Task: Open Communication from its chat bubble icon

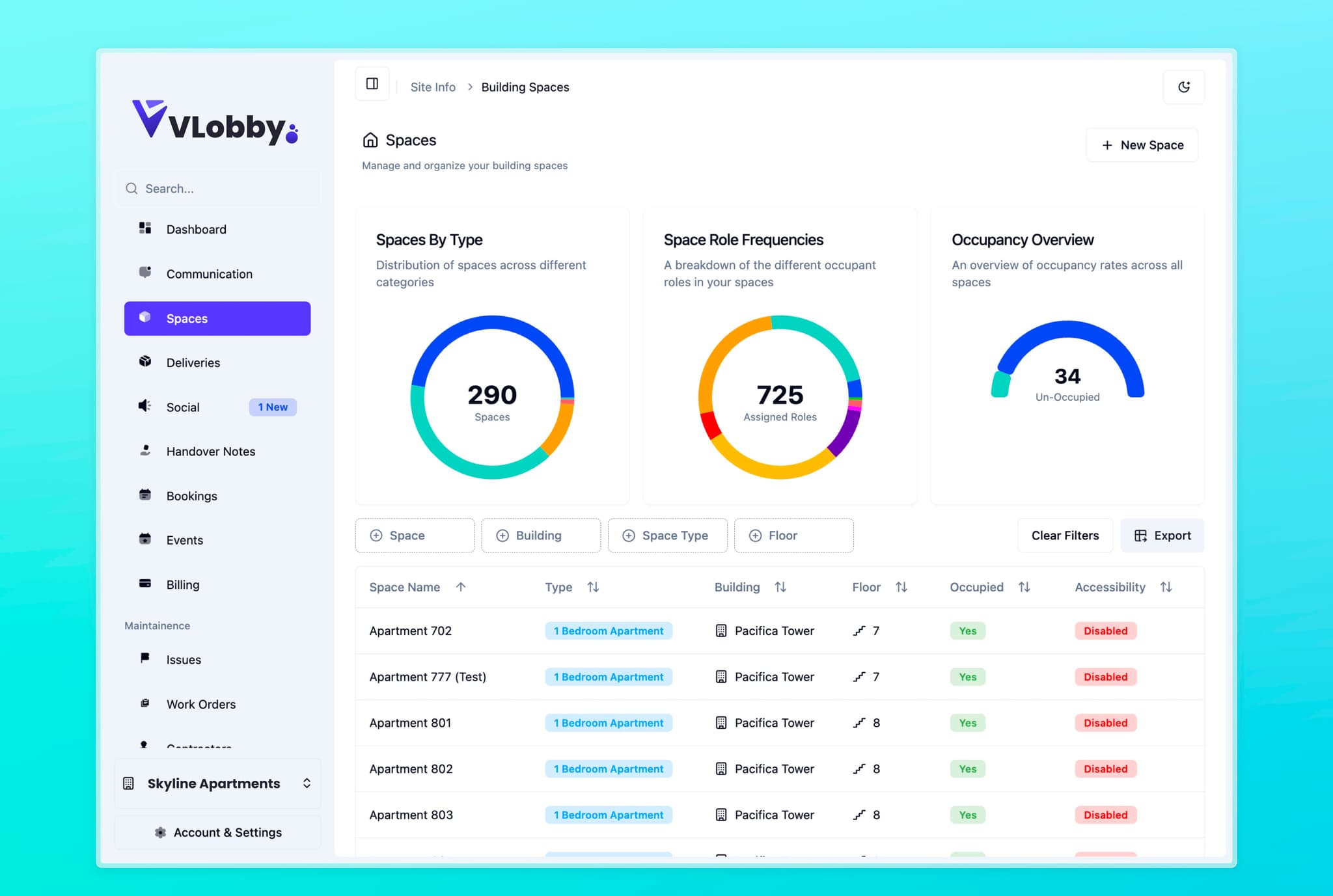Action: click(144, 273)
